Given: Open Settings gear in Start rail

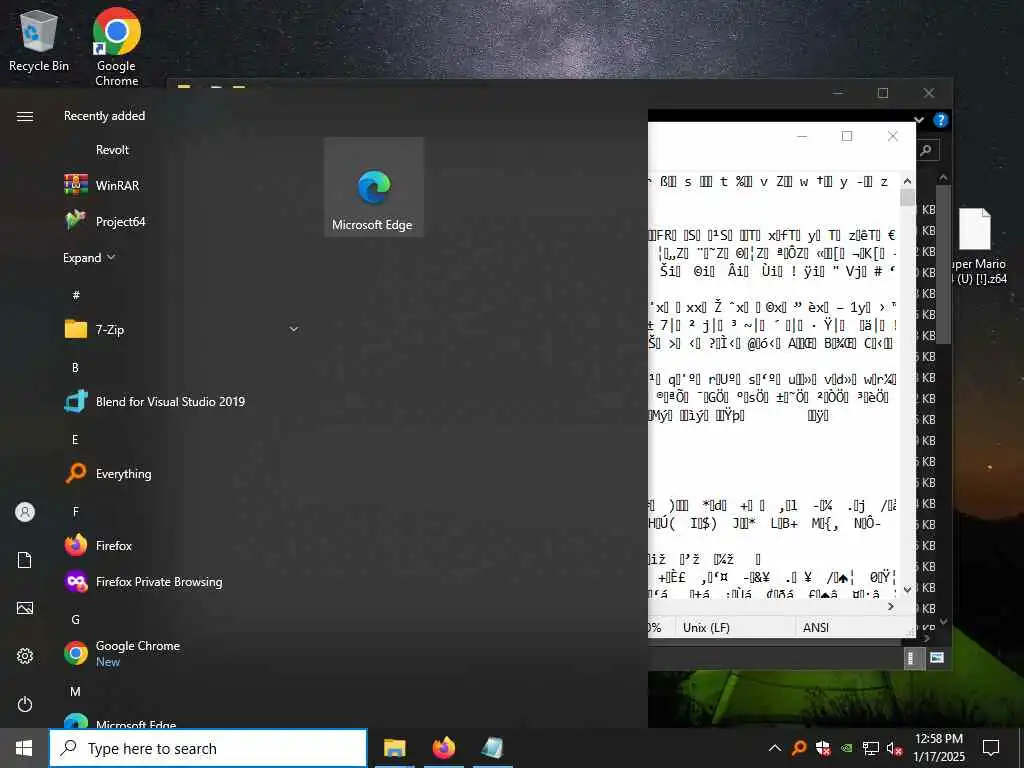Looking at the screenshot, I should click(x=25, y=656).
